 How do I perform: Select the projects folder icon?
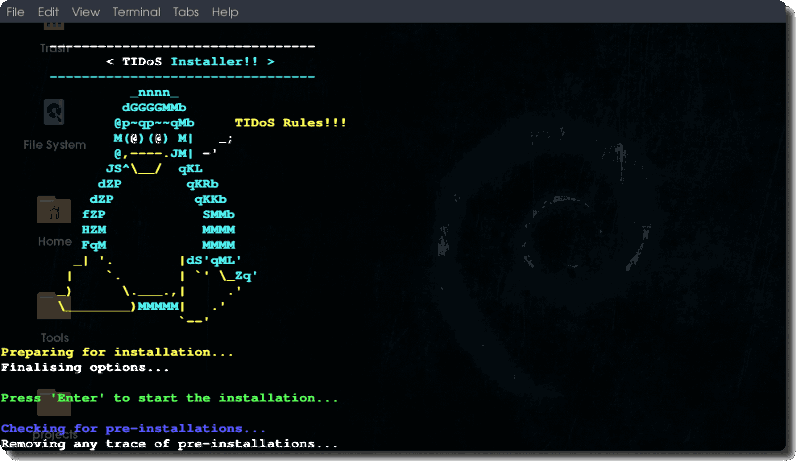click(x=54, y=405)
